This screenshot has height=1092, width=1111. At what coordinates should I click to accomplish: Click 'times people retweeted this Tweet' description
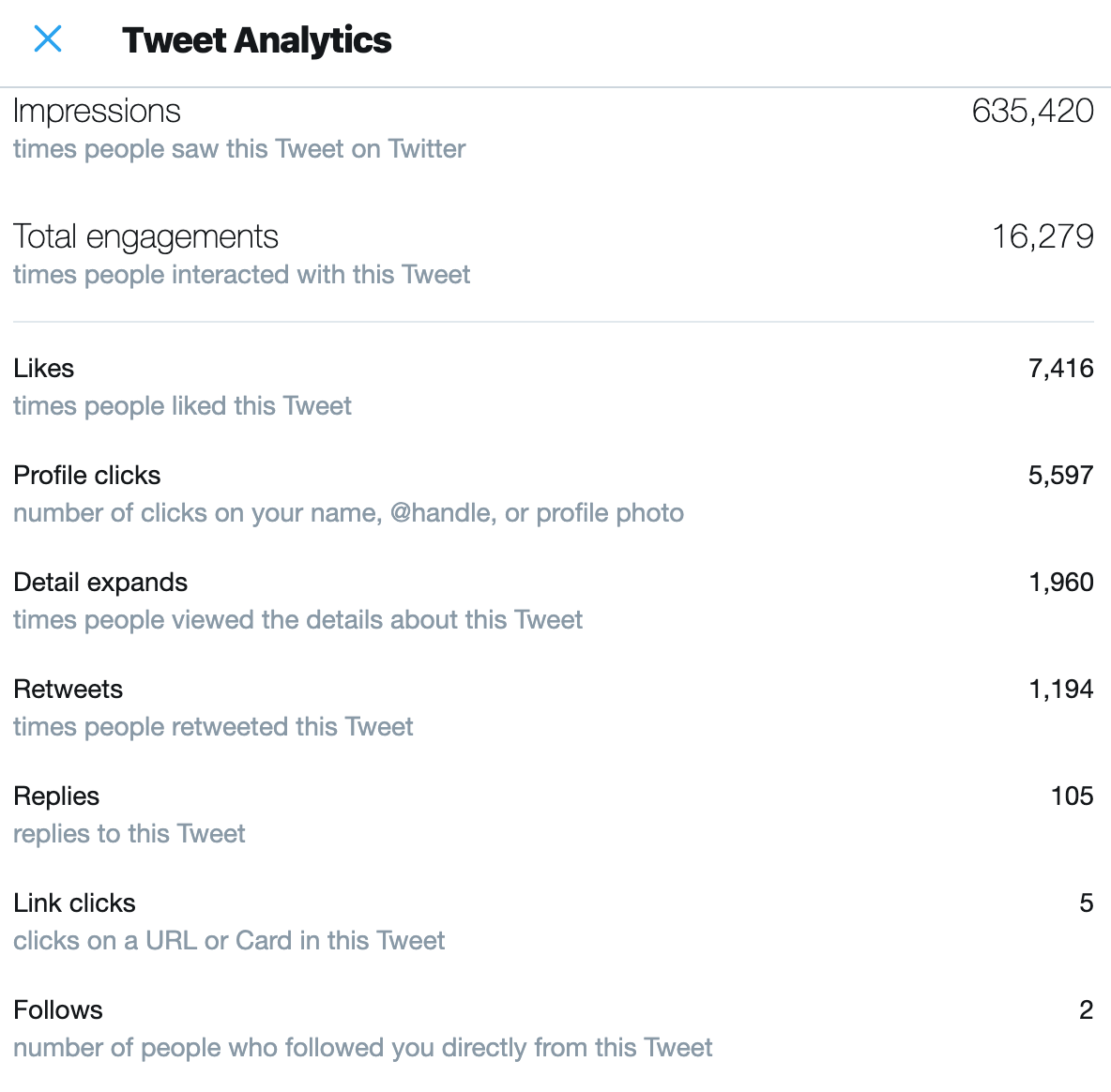point(213,727)
